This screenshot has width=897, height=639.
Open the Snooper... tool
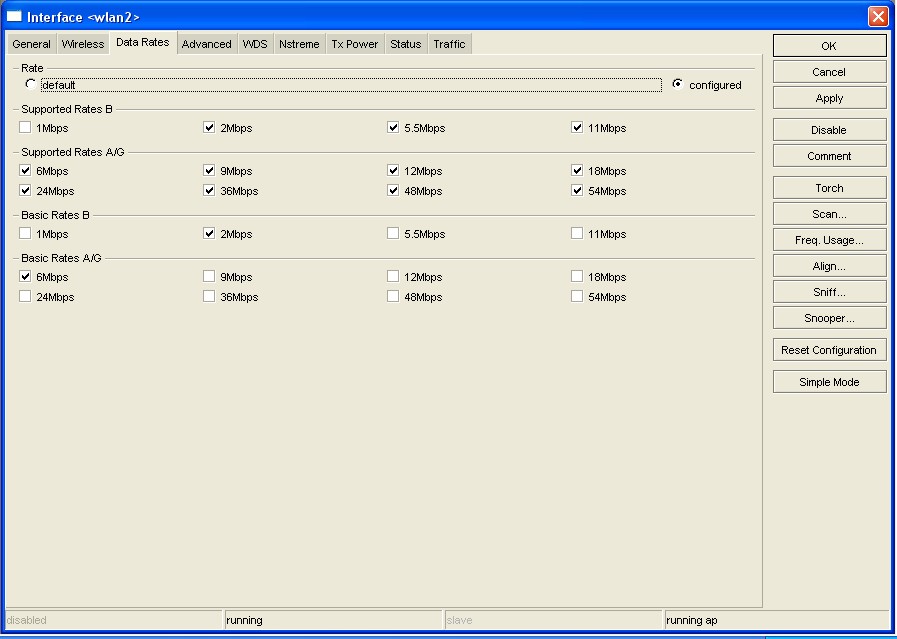[x=829, y=318]
